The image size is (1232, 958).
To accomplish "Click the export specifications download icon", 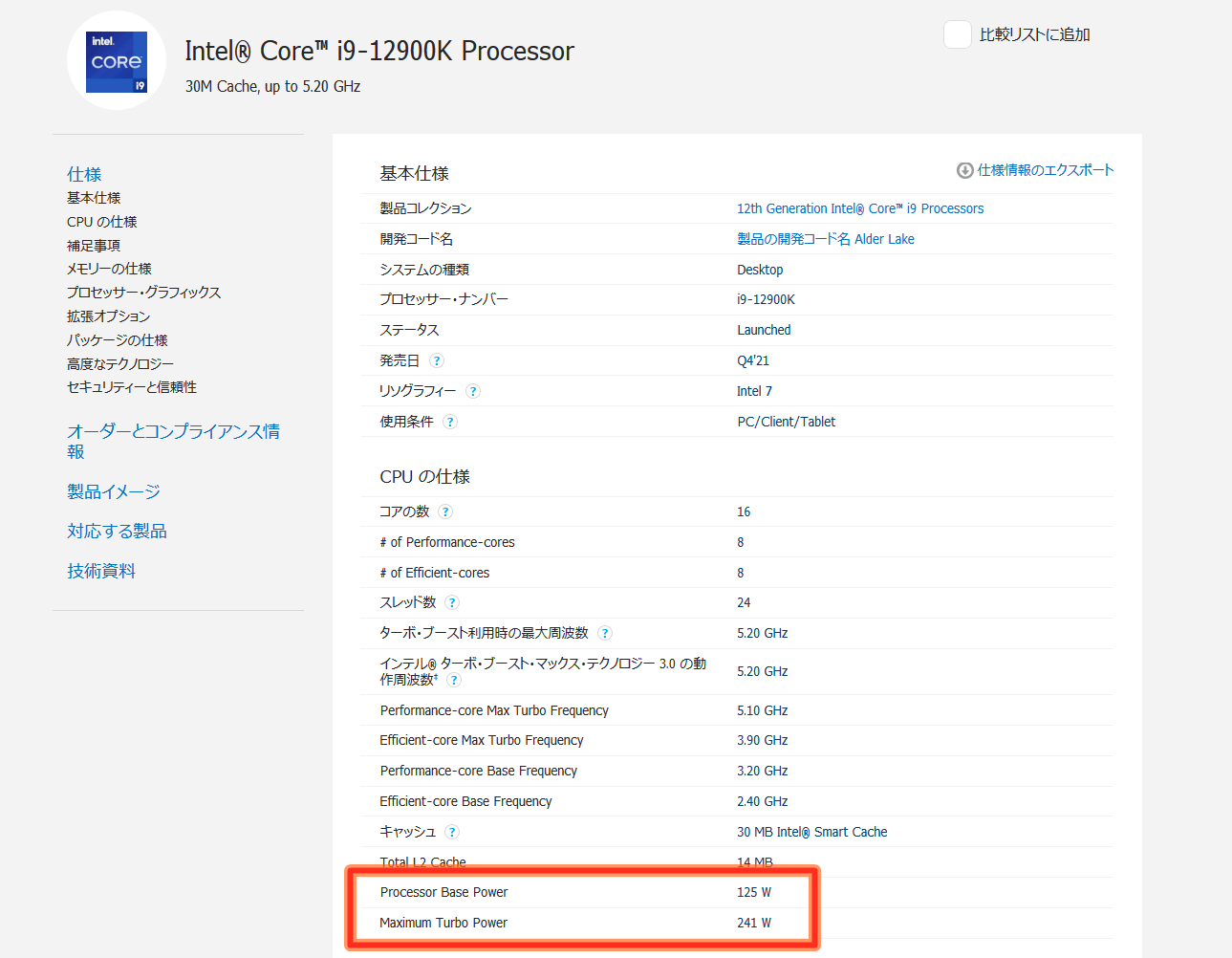I will [965, 170].
